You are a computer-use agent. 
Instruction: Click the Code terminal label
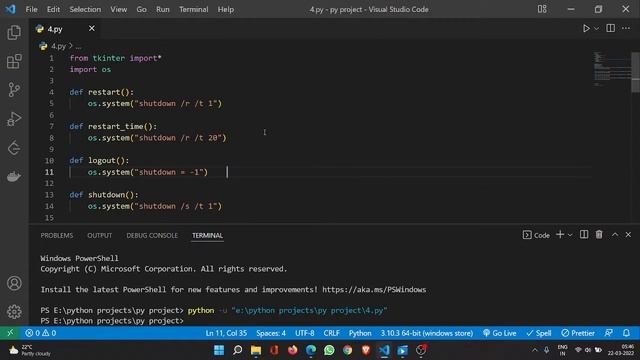point(536,235)
